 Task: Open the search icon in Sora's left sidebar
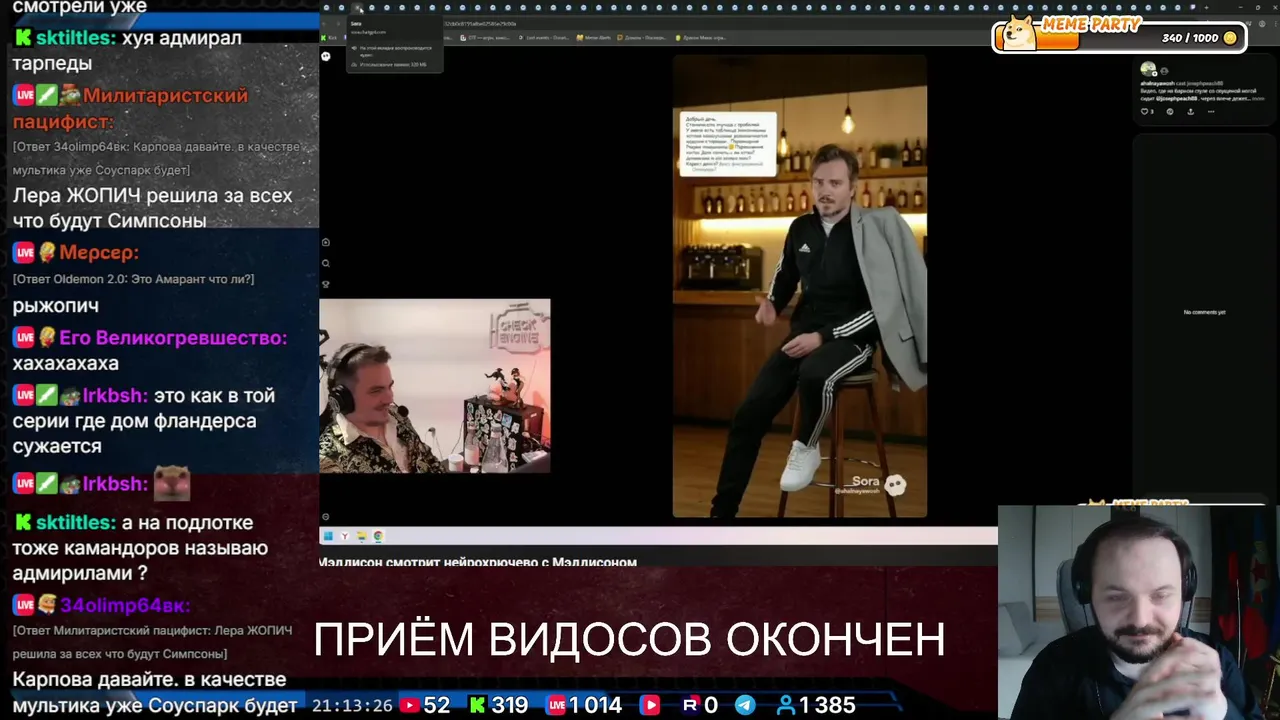[x=326, y=263]
